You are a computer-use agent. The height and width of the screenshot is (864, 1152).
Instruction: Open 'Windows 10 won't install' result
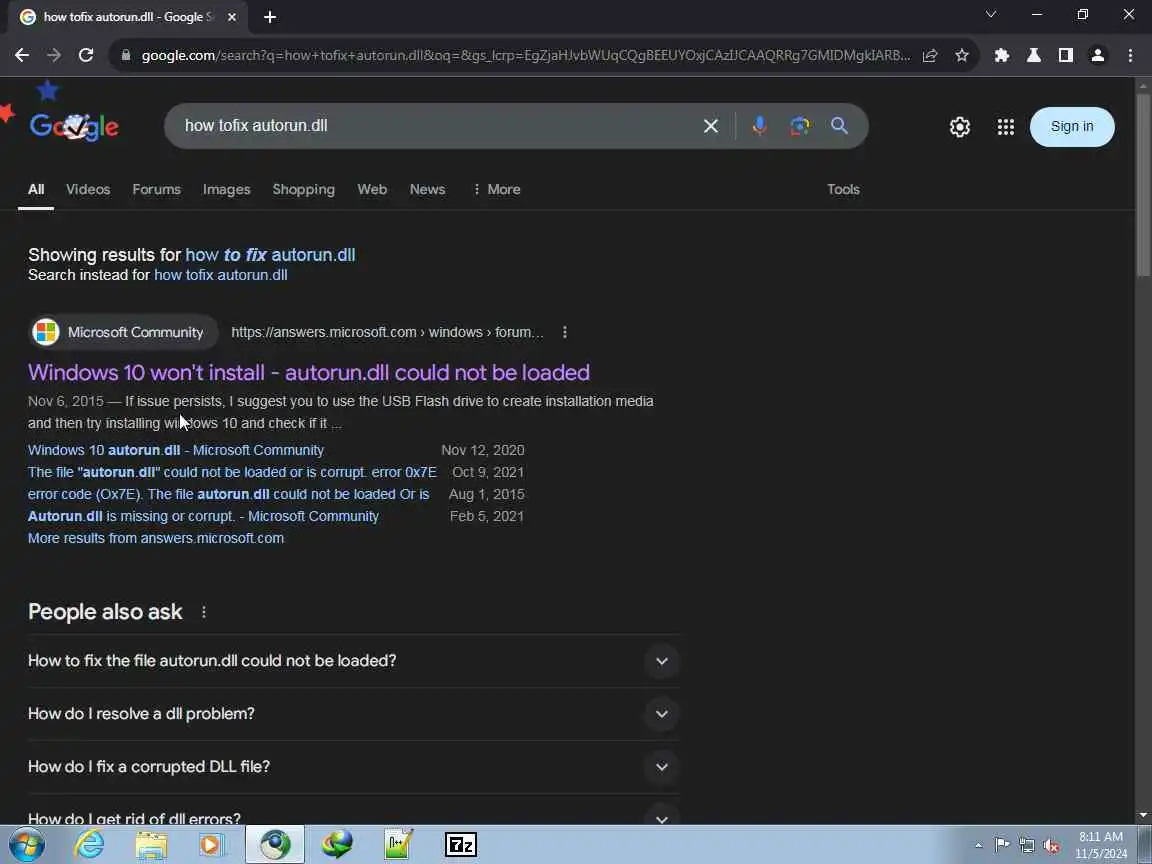pyautogui.click(x=309, y=372)
